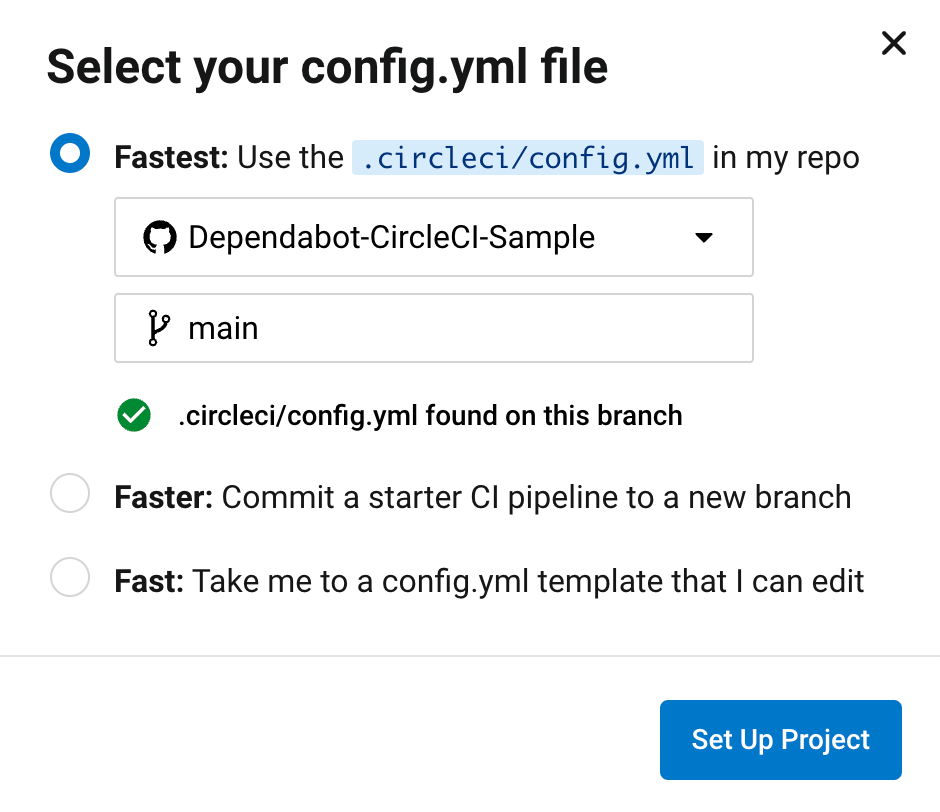This screenshot has width=940, height=812.
Task: Select the Fastest radio button
Action: tap(70, 155)
